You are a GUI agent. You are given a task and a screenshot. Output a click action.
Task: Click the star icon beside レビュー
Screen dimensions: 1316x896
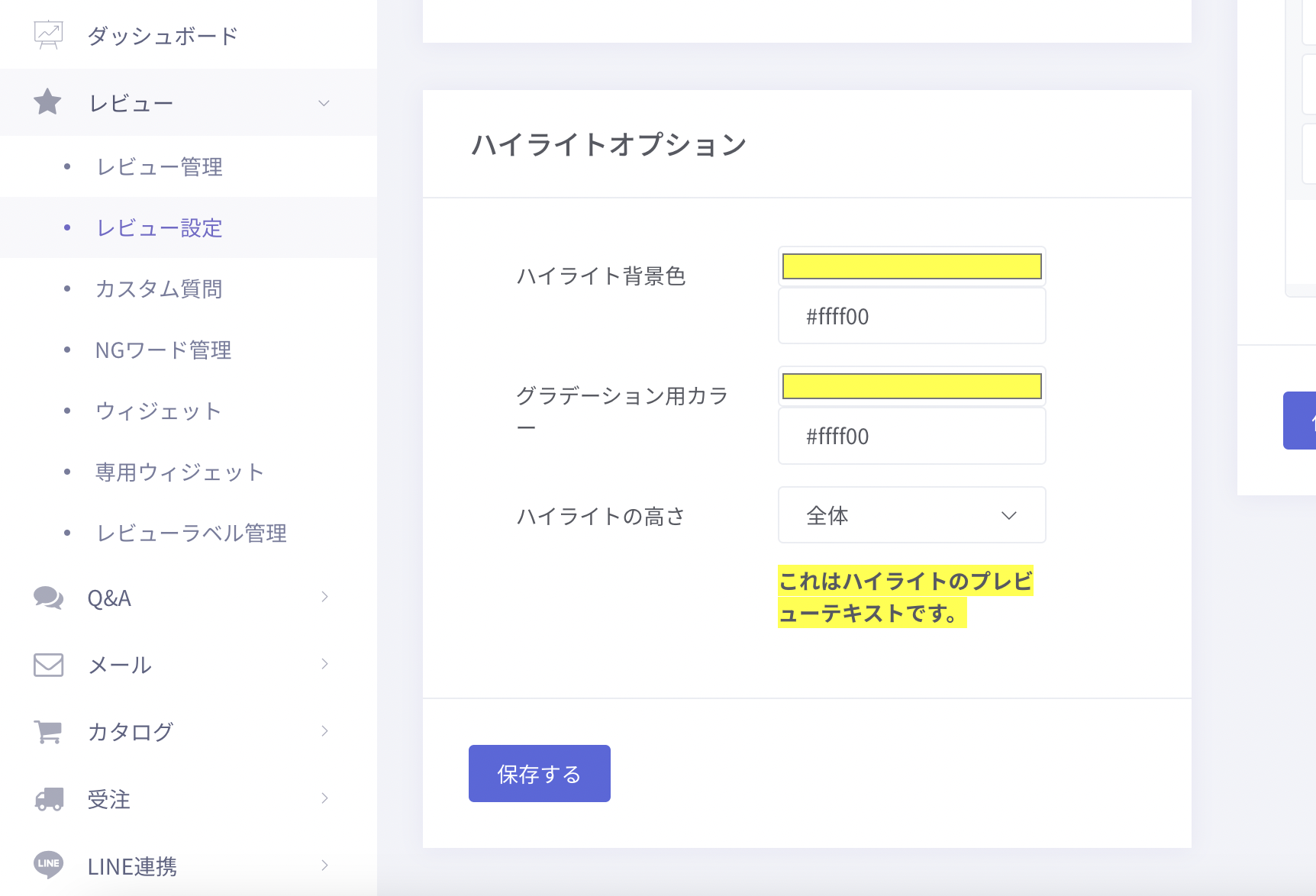pos(47,102)
